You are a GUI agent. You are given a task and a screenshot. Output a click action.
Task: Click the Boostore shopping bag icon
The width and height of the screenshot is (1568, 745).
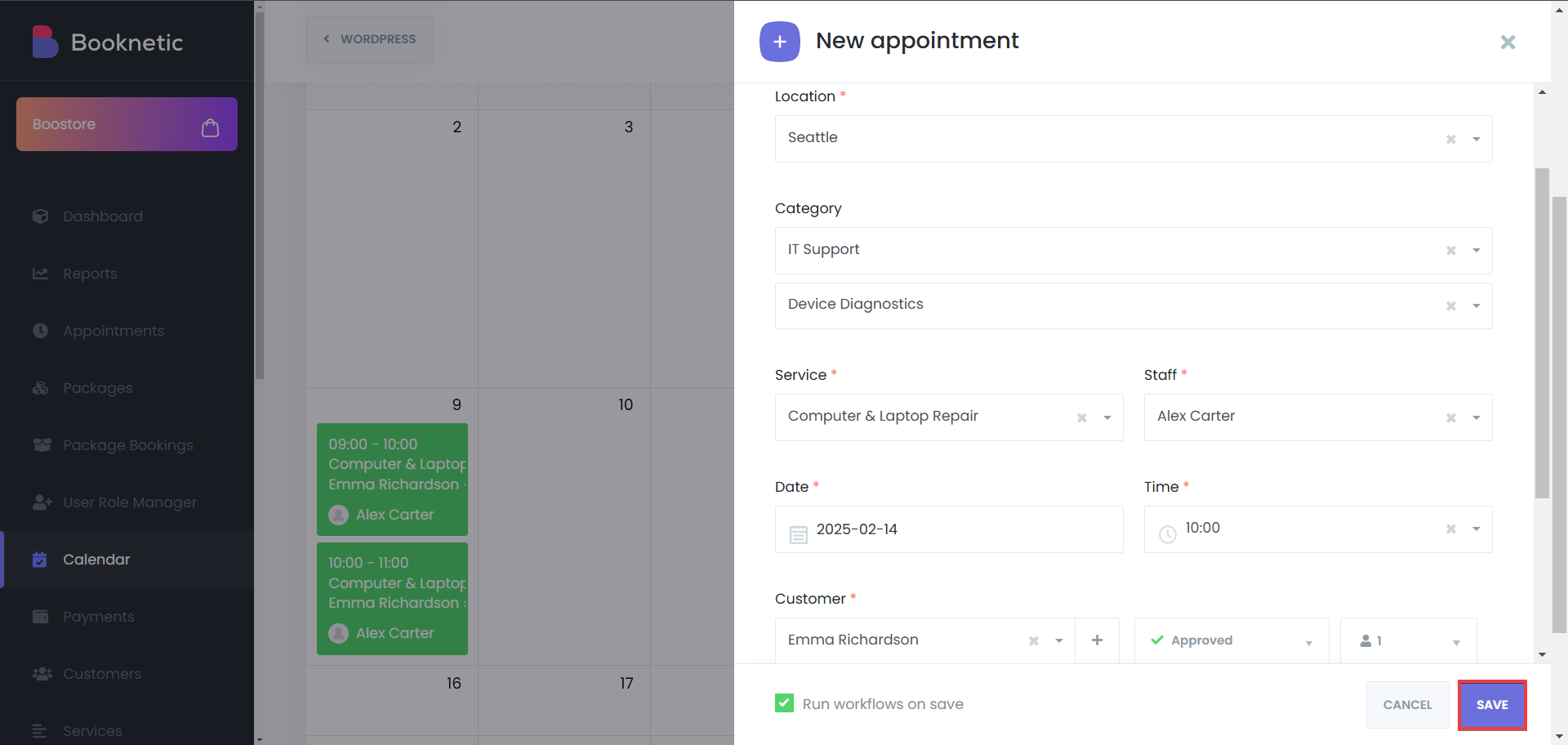210,127
